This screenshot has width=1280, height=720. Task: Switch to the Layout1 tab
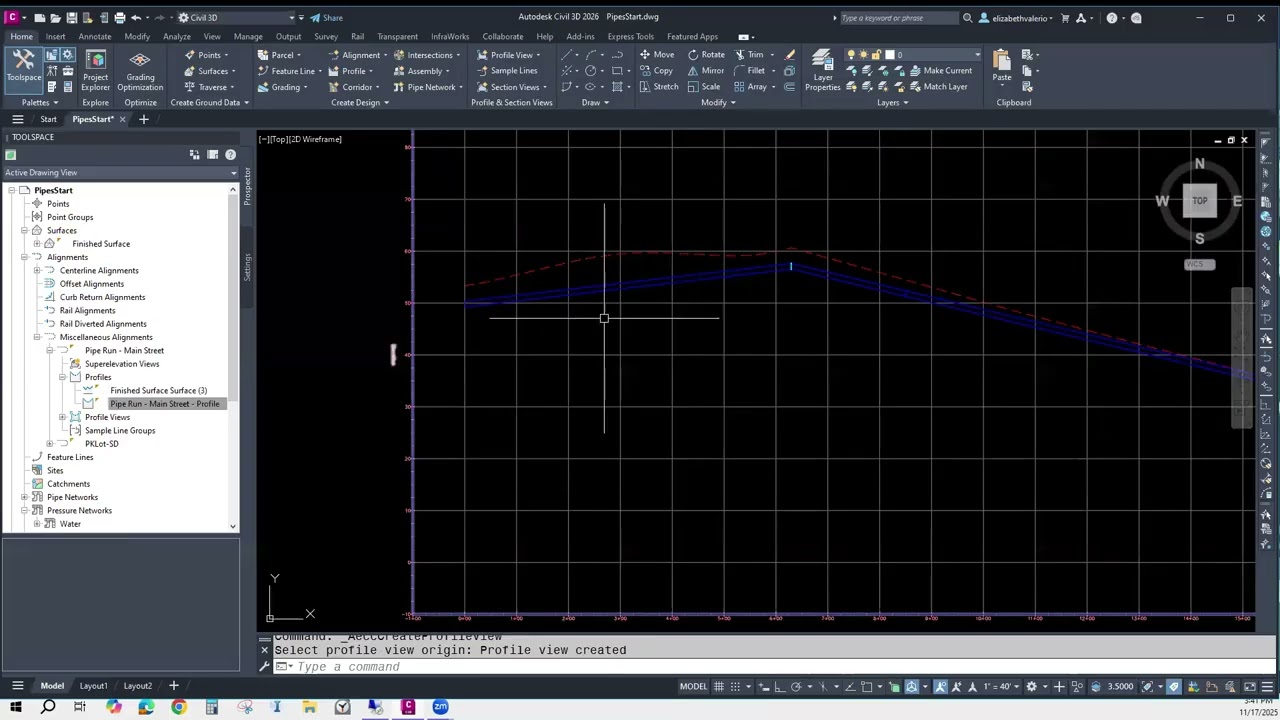[x=93, y=686]
